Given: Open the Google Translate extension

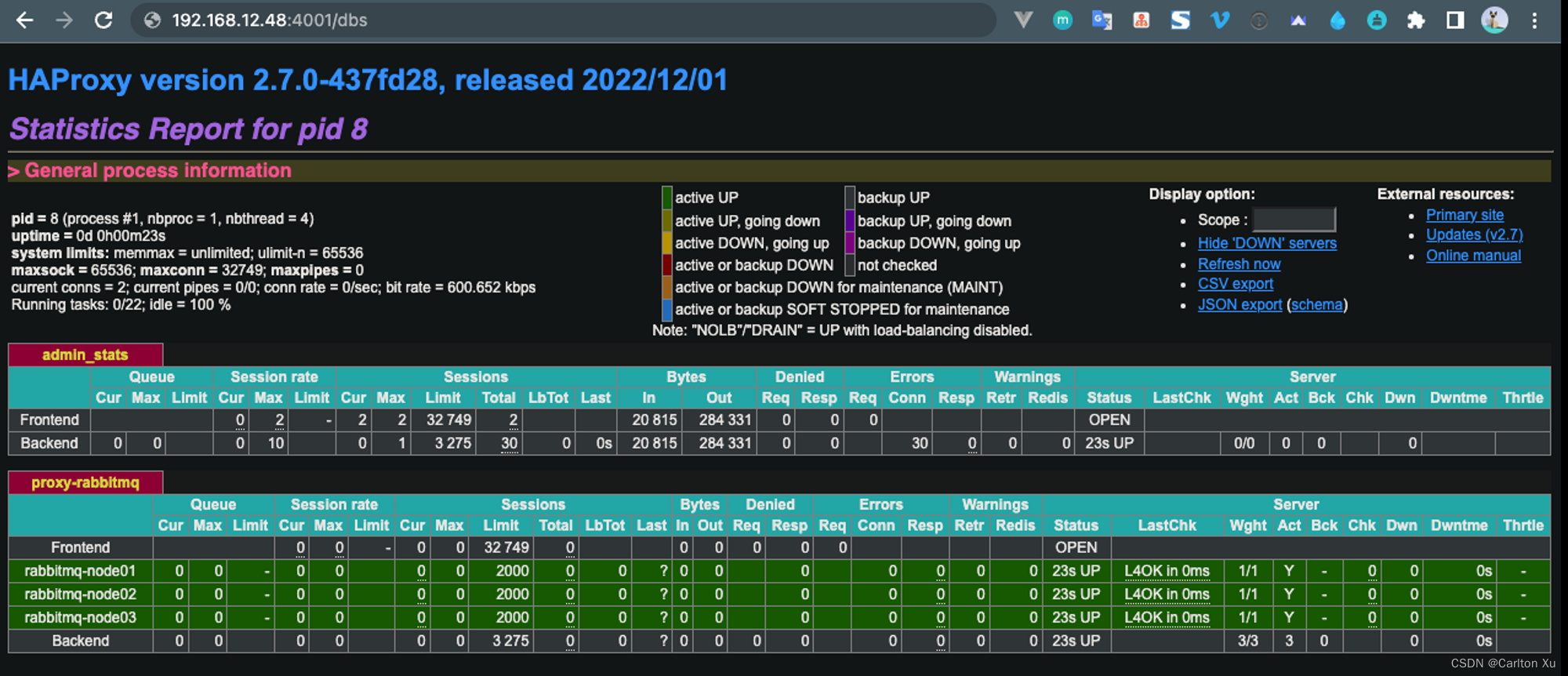Looking at the screenshot, I should click(x=1102, y=20).
